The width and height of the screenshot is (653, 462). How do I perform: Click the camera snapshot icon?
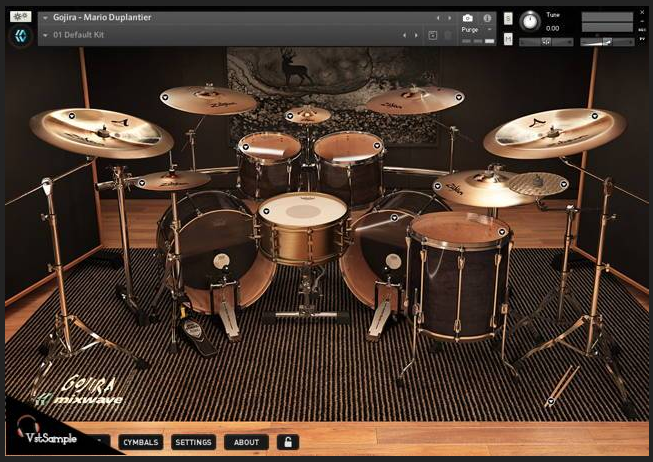[x=467, y=18]
